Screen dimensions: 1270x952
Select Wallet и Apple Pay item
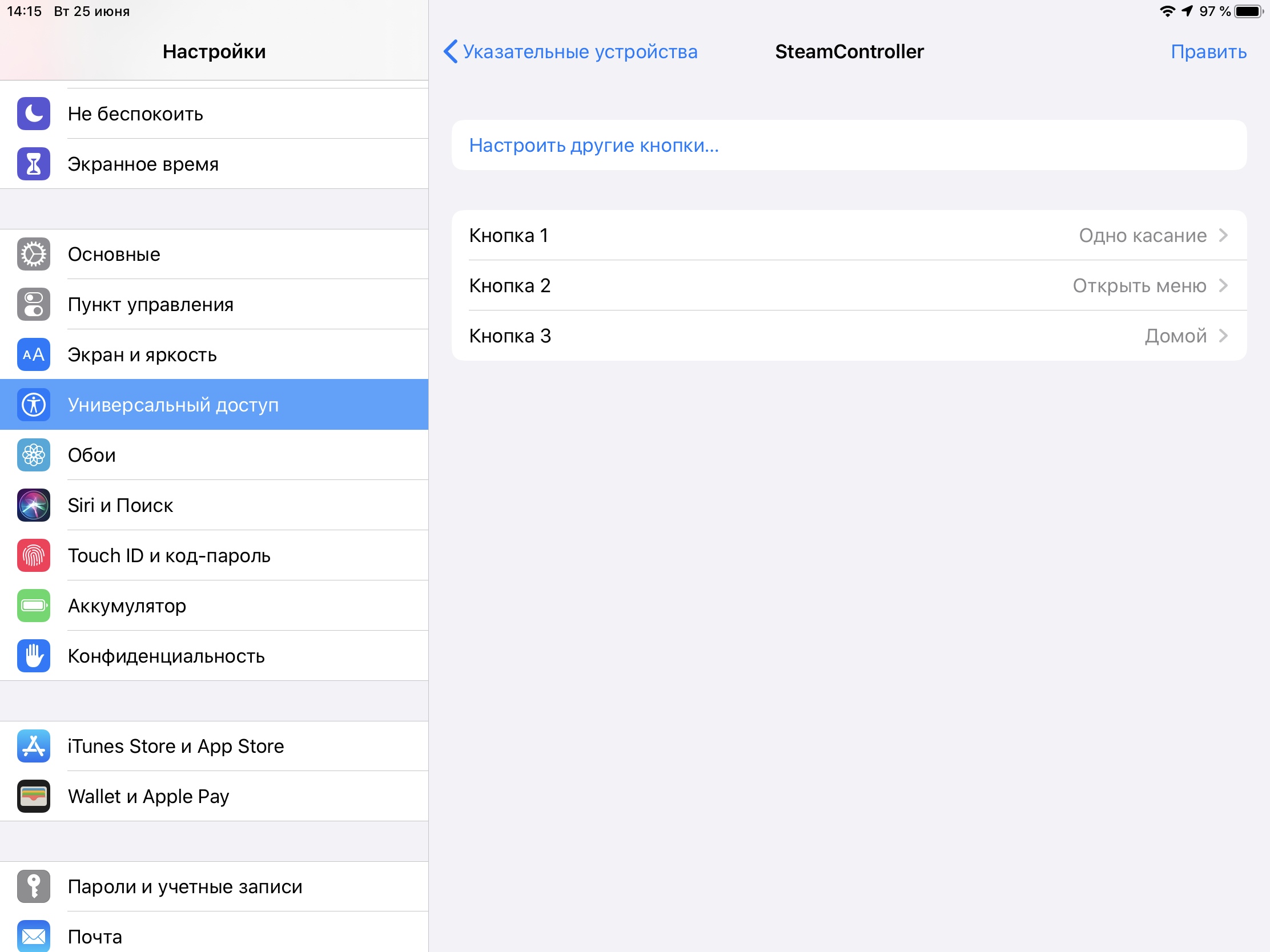coord(148,797)
